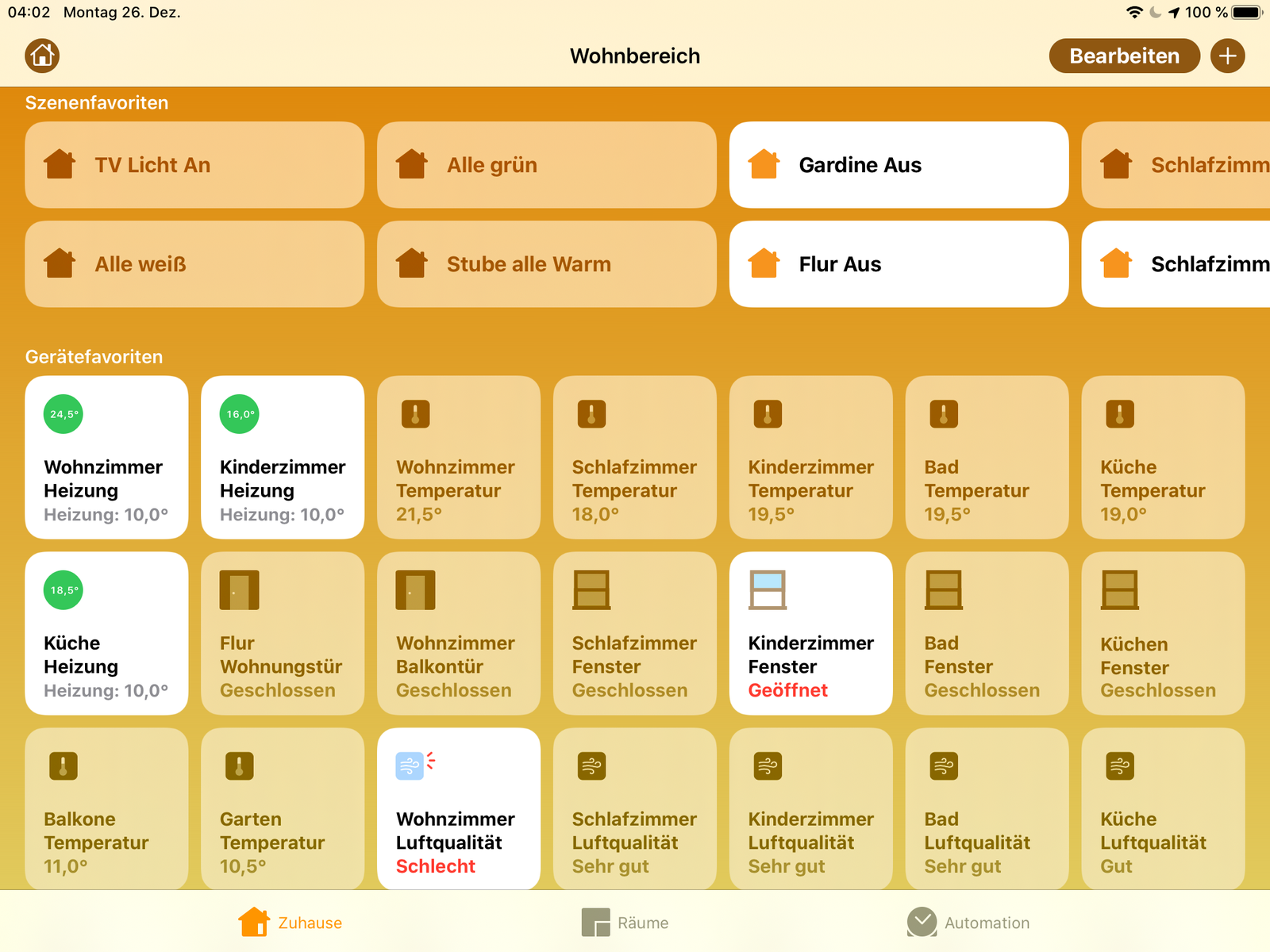The image size is (1270, 952).
Task: Activate the TV Licht An scene
Action: coord(194,165)
